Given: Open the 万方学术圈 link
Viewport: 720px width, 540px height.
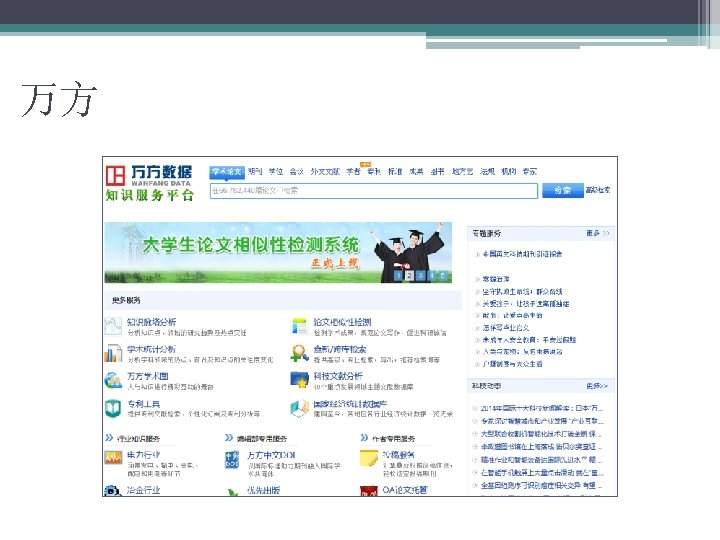Looking at the screenshot, I should (148, 376).
